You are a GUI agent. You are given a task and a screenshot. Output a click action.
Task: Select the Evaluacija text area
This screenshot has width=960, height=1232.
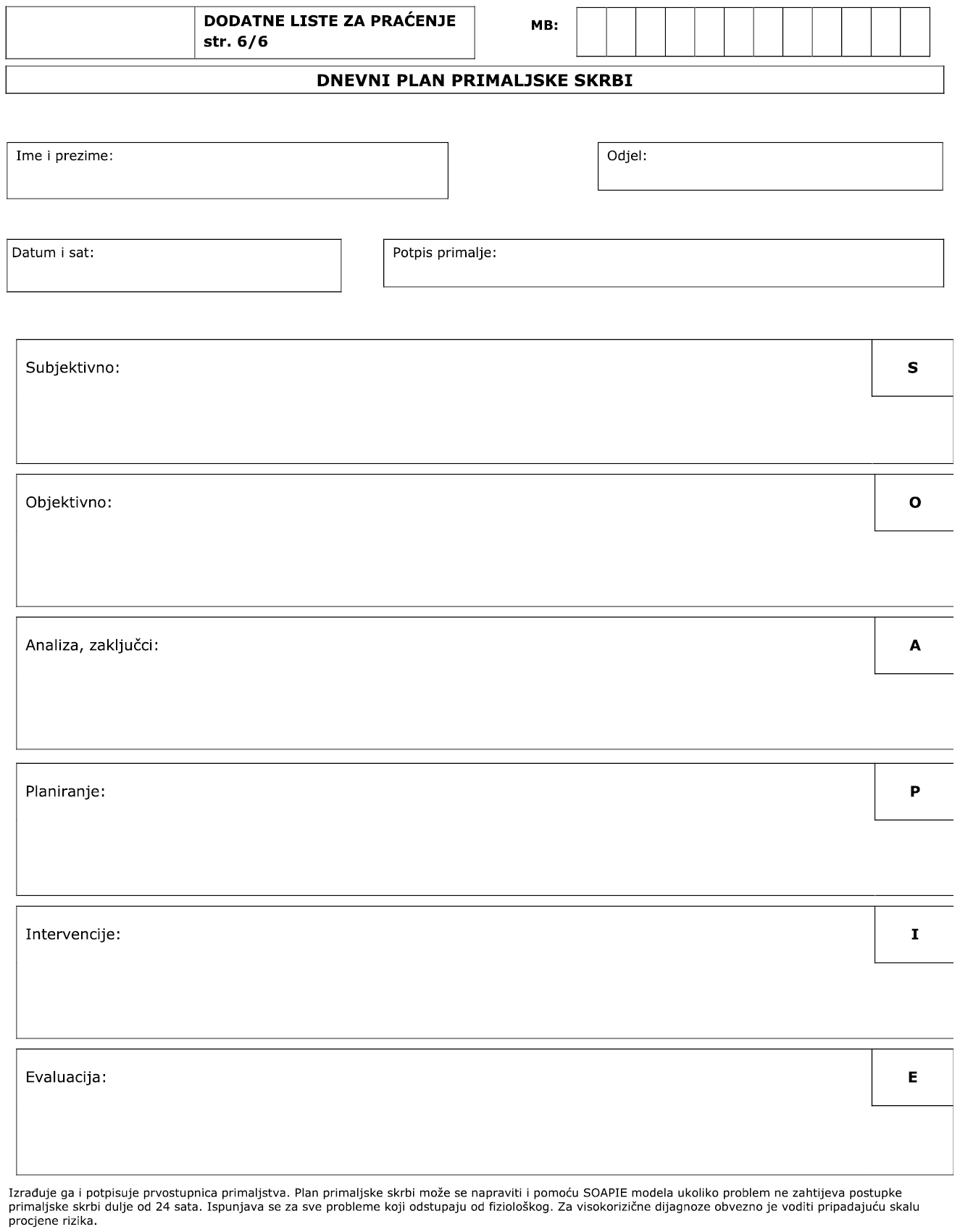pos(443,1129)
